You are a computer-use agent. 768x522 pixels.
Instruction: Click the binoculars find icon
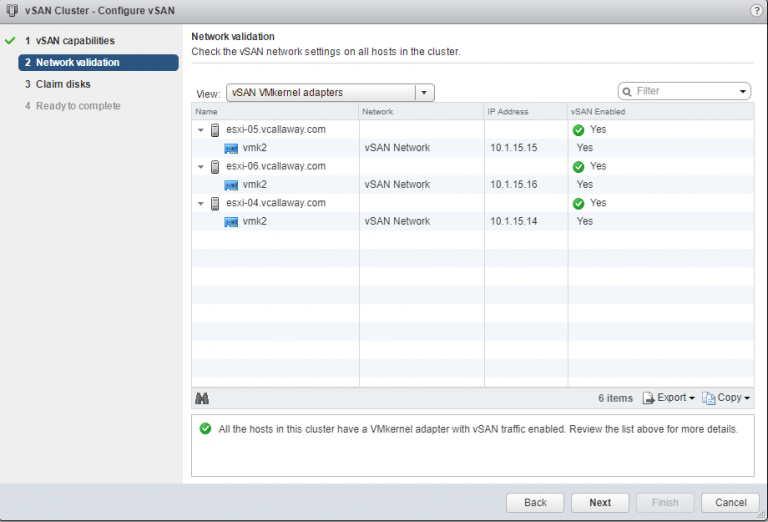(202, 399)
